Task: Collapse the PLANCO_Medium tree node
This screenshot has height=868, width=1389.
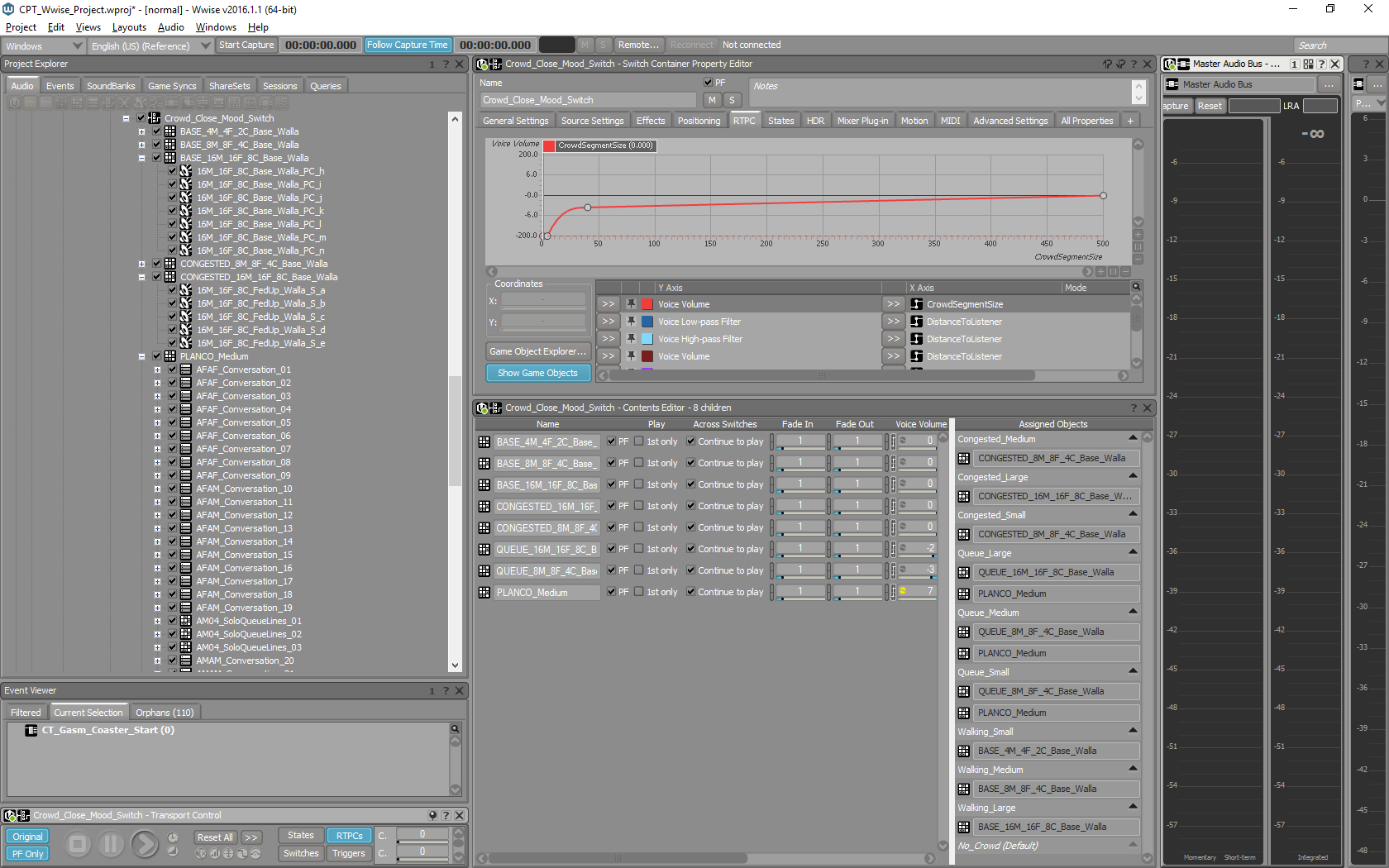Action: 141,356
